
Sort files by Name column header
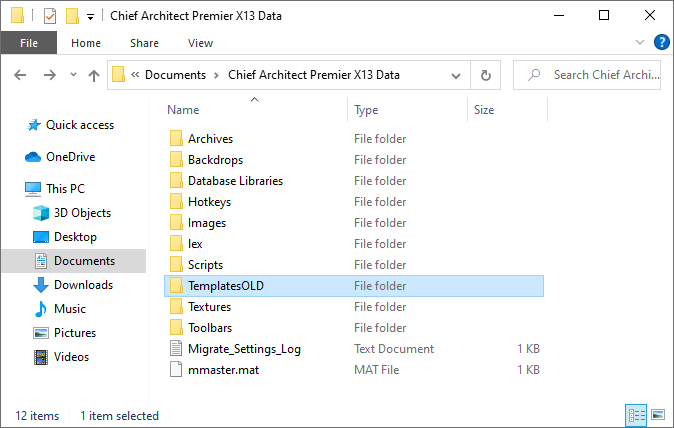tap(183, 110)
